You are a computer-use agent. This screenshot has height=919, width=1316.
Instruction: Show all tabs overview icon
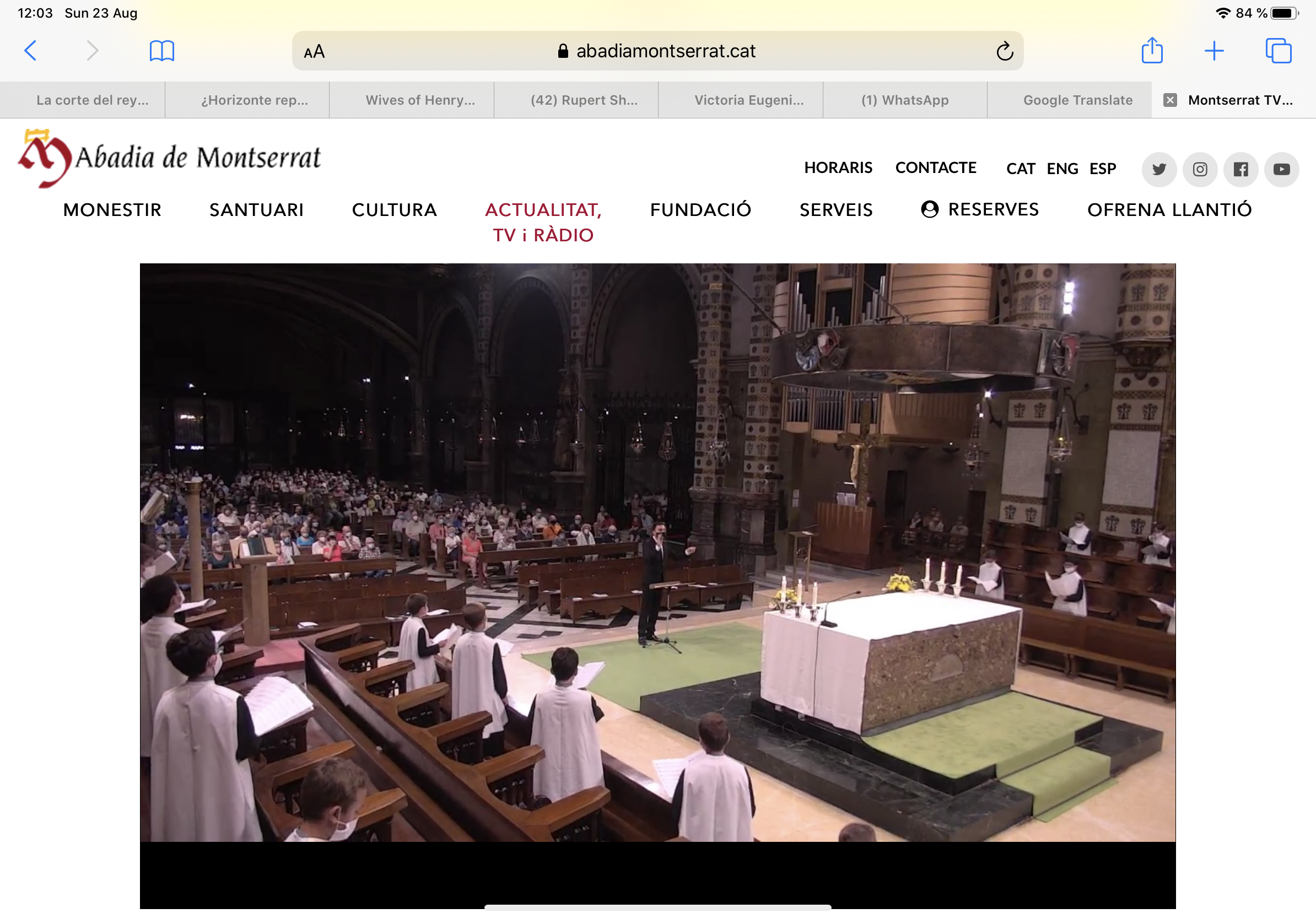(x=1278, y=51)
